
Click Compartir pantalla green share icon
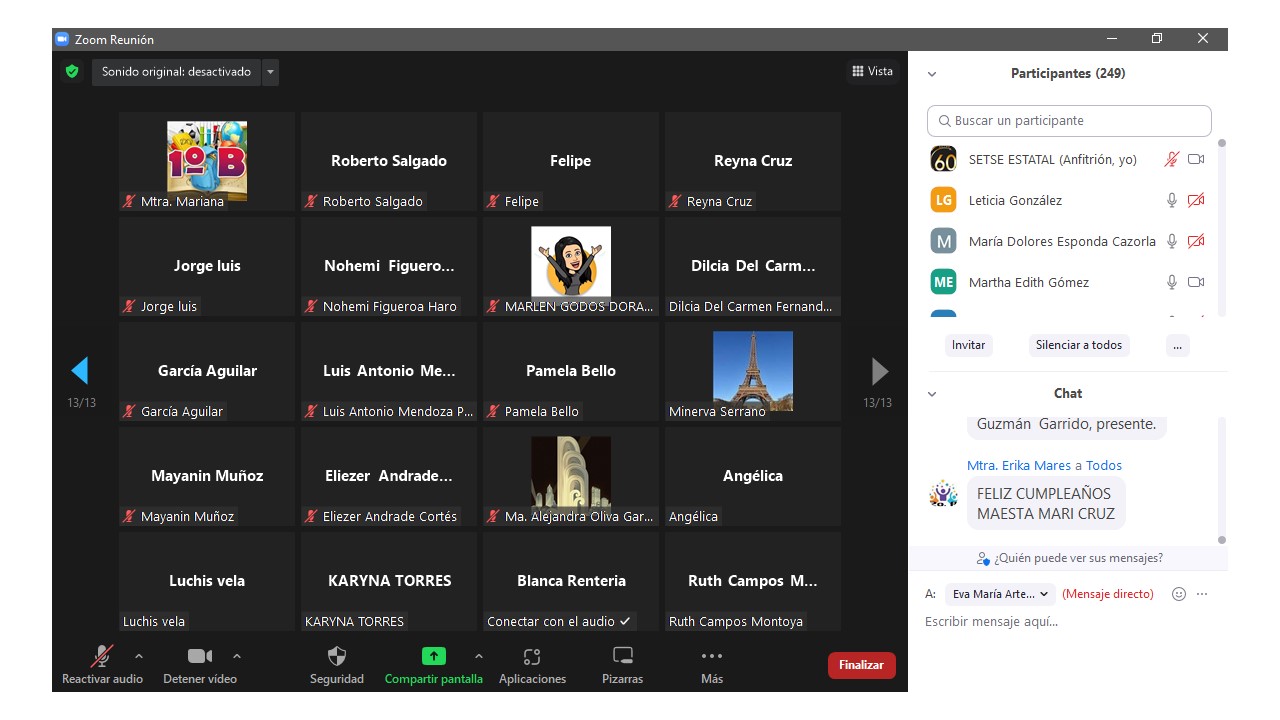(x=433, y=656)
